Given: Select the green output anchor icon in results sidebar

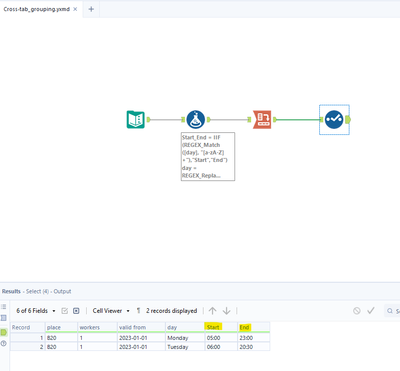Looking at the screenshot, I should pos(4,332).
